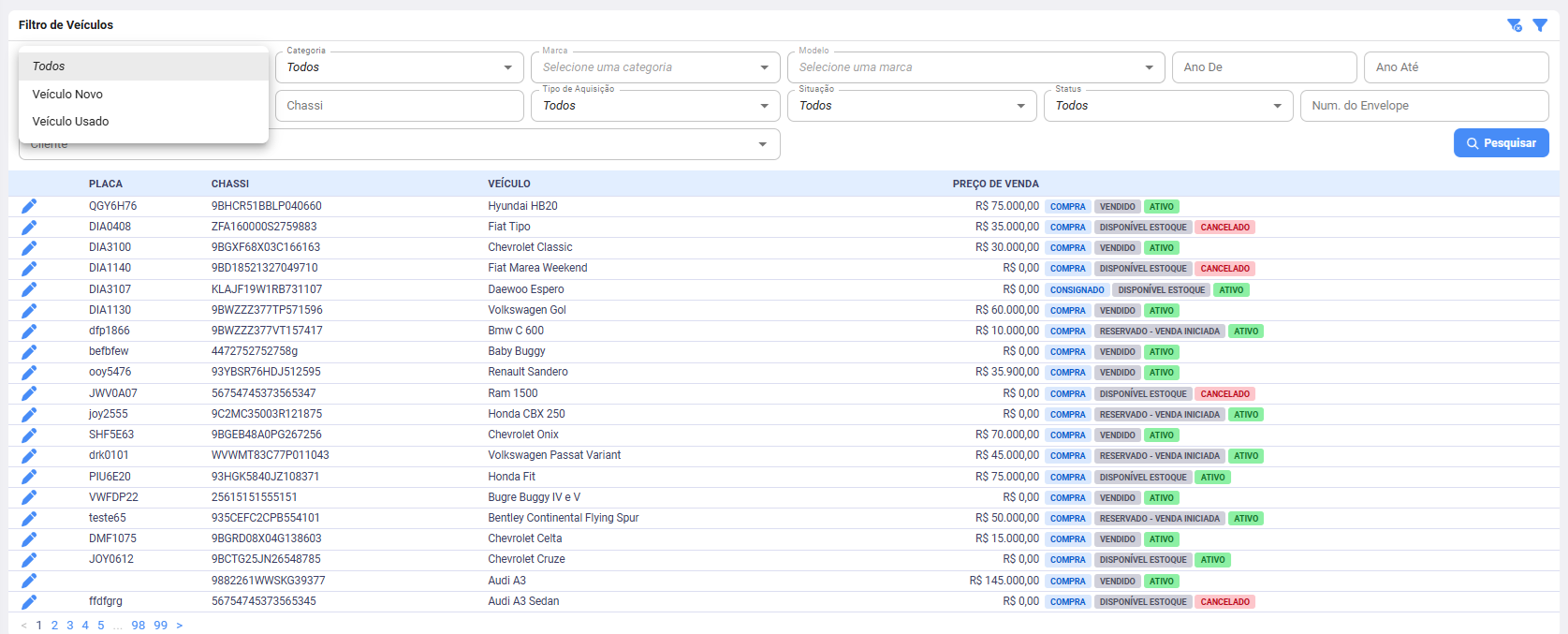Click the PREÇO DE VENDA column header

996,184
